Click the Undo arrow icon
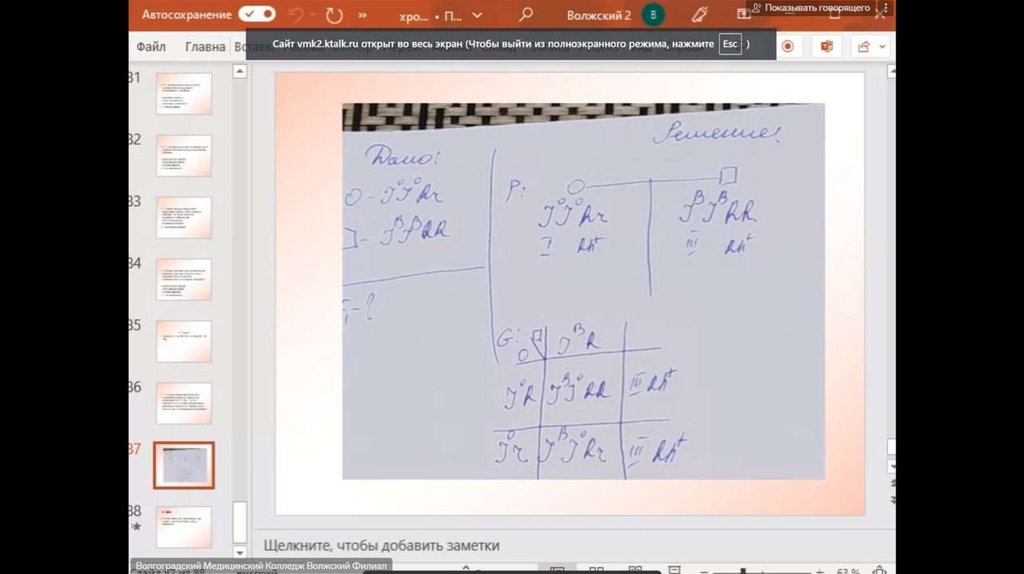1024x574 pixels. [x=296, y=14]
